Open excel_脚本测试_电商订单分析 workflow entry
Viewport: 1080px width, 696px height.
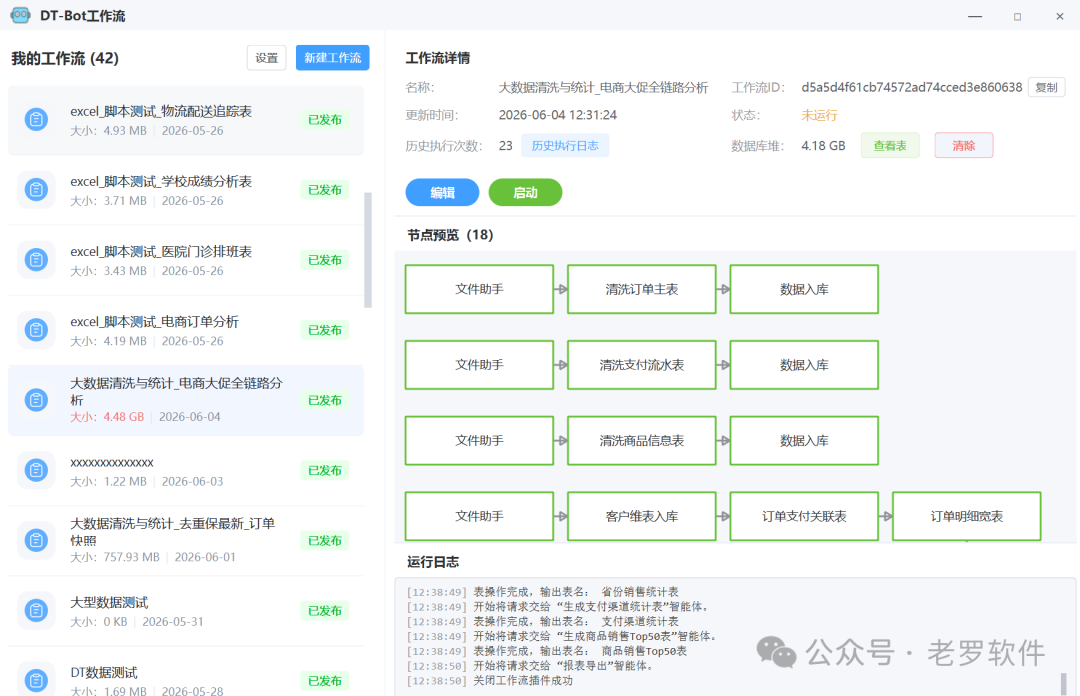click(x=185, y=331)
